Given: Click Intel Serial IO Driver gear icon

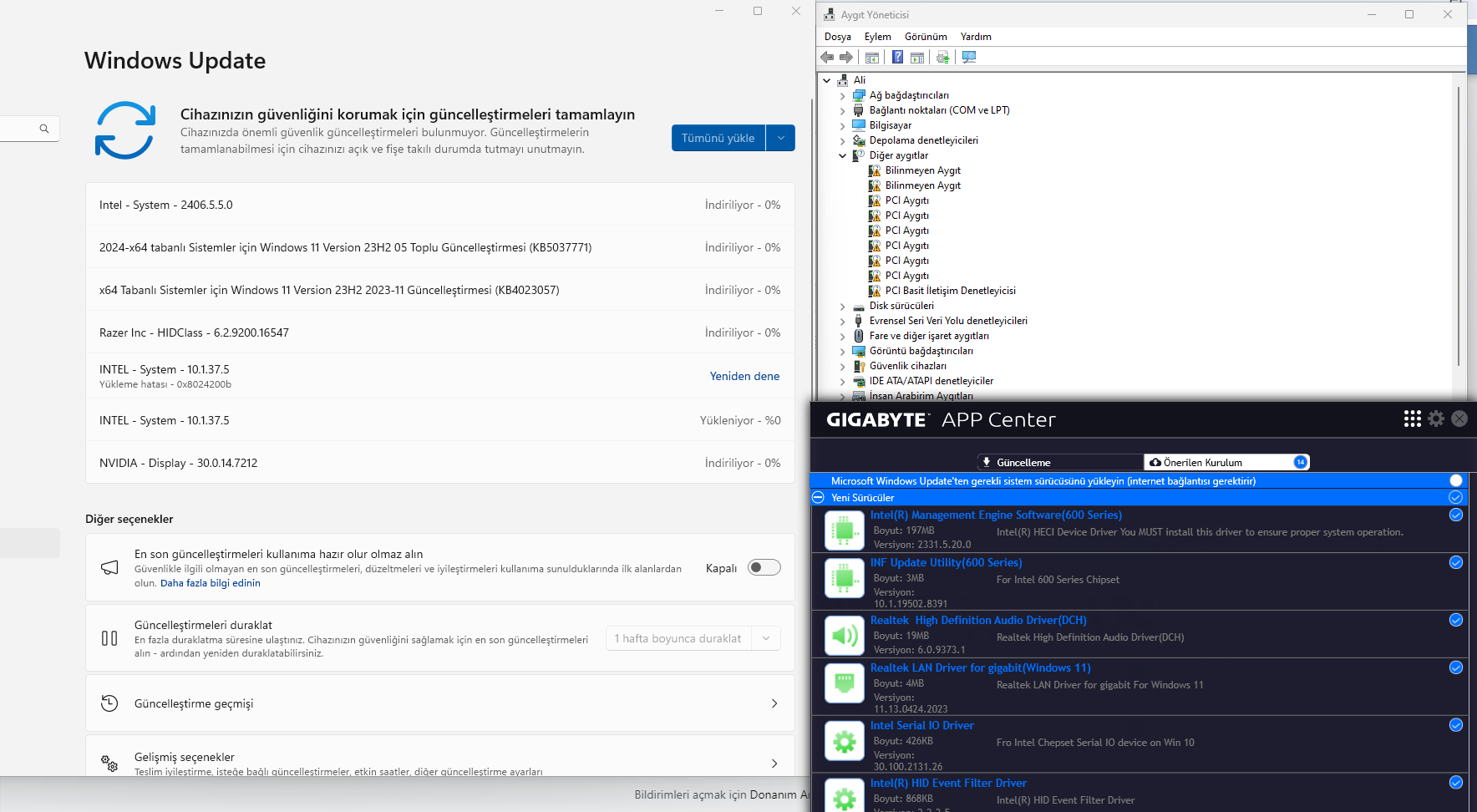Looking at the screenshot, I should (x=845, y=740).
